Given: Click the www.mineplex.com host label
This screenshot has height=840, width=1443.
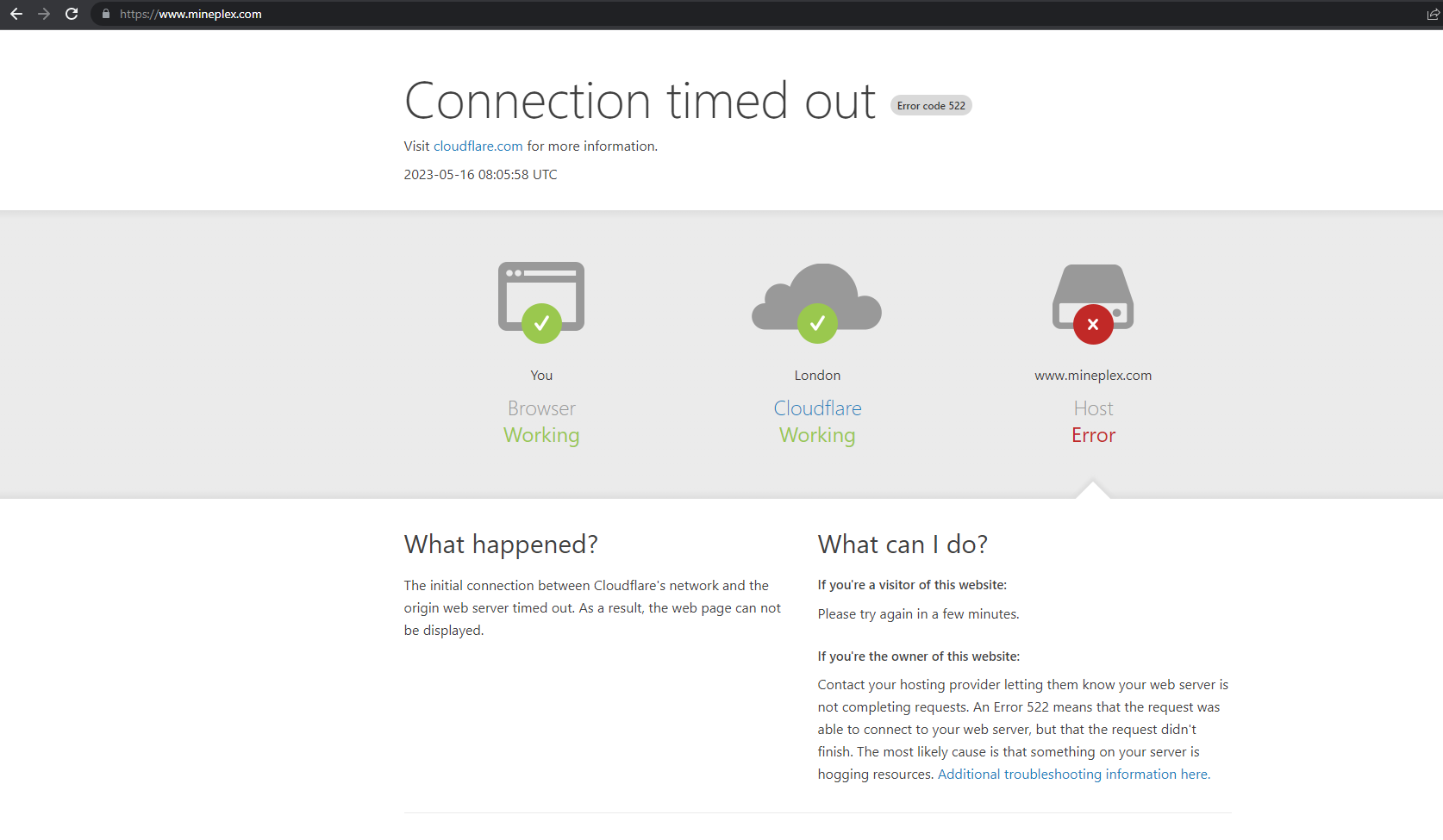Looking at the screenshot, I should pyautogui.click(x=1093, y=376).
